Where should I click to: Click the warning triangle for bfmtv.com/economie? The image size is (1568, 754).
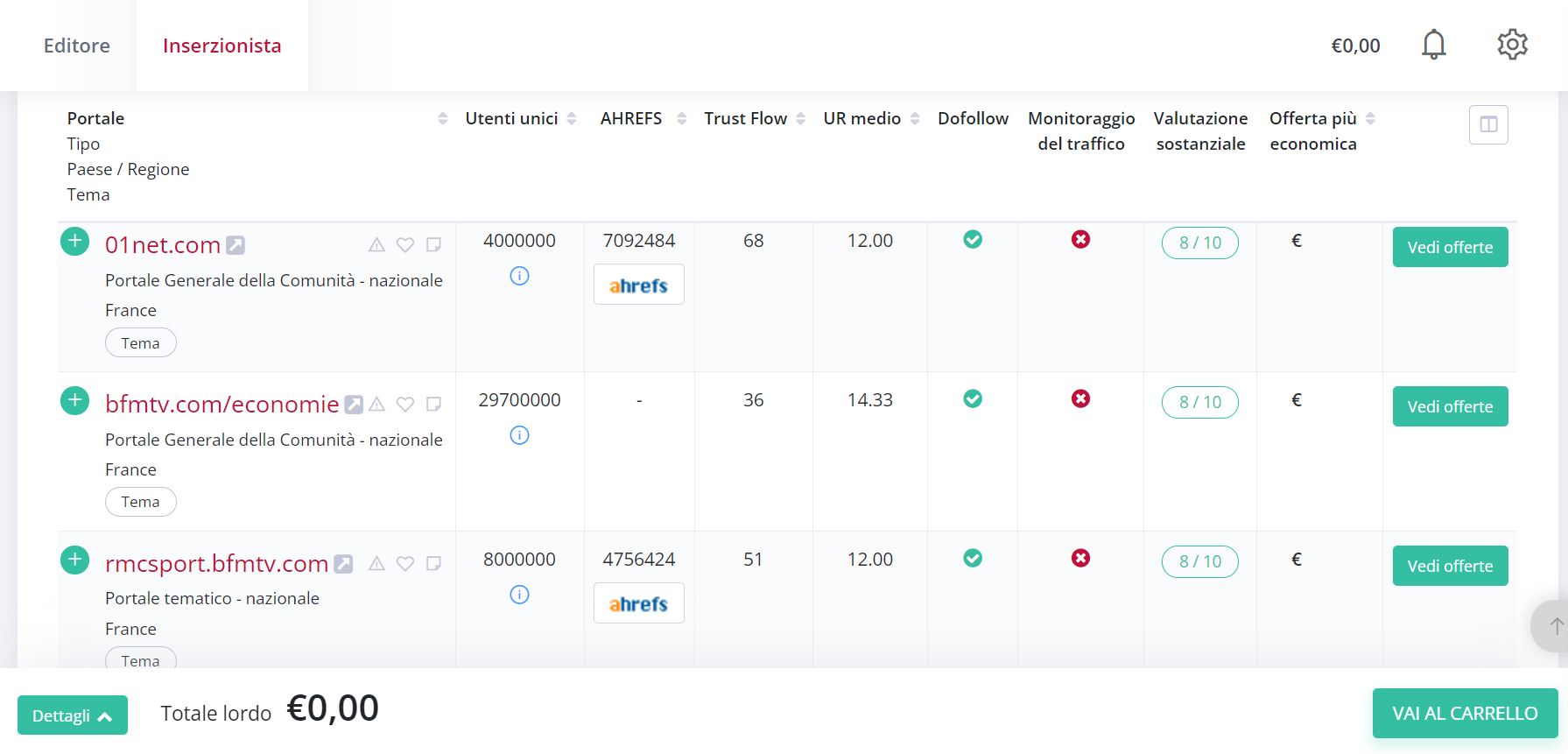[x=376, y=405]
